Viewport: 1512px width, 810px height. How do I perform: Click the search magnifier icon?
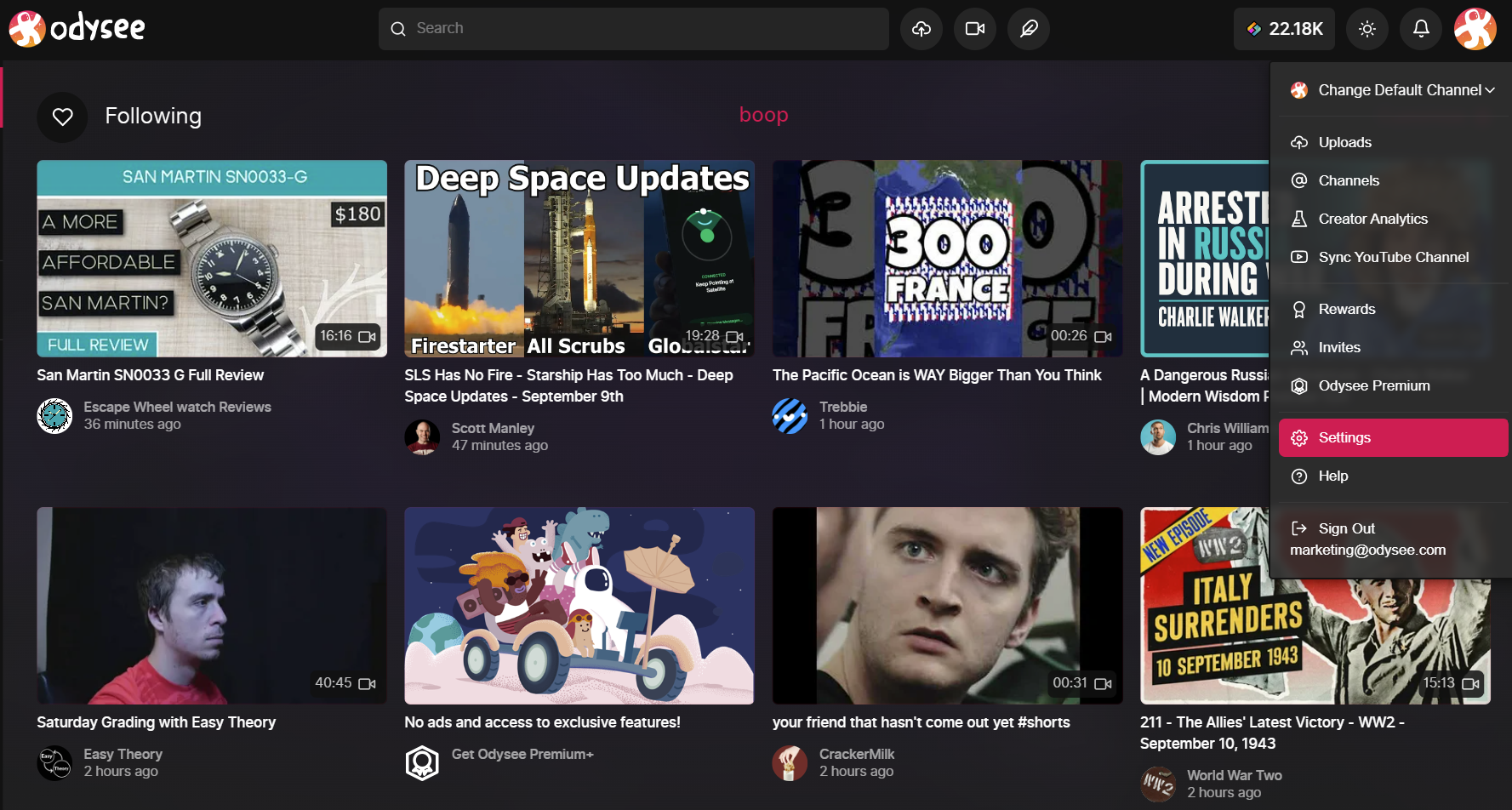click(398, 29)
